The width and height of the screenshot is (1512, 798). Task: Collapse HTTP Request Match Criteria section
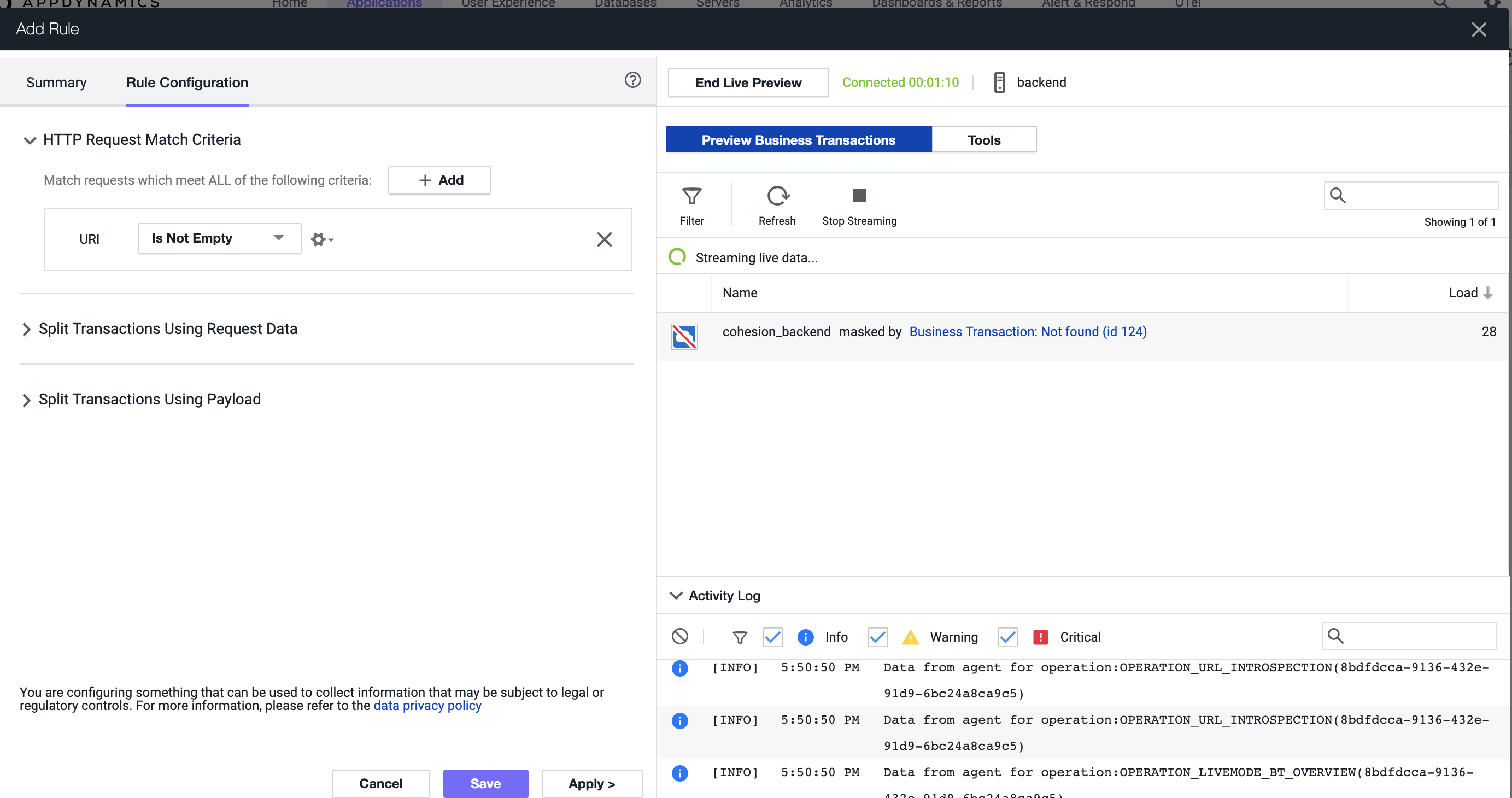point(27,140)
